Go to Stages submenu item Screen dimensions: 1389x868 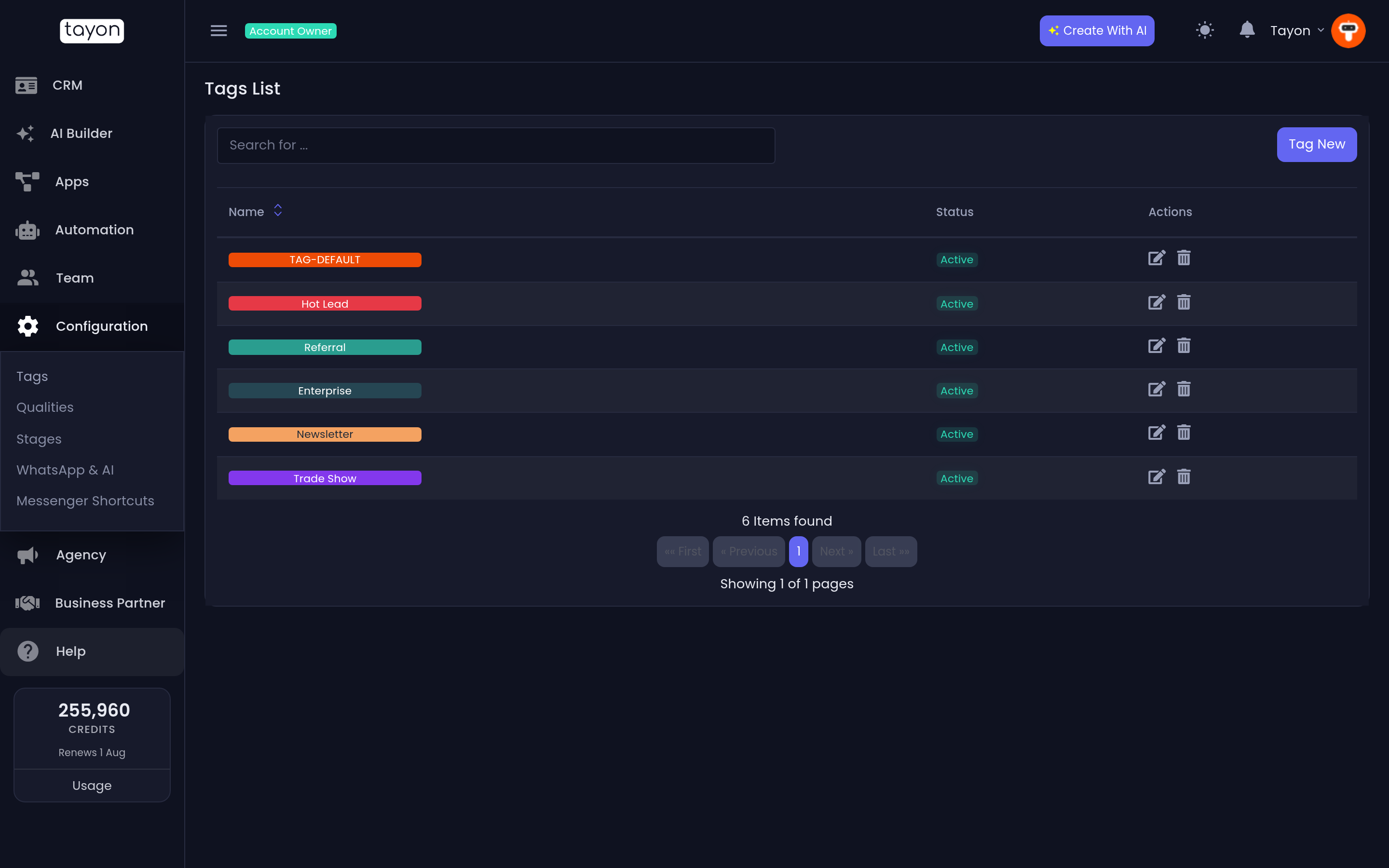[x=39, y=439]
